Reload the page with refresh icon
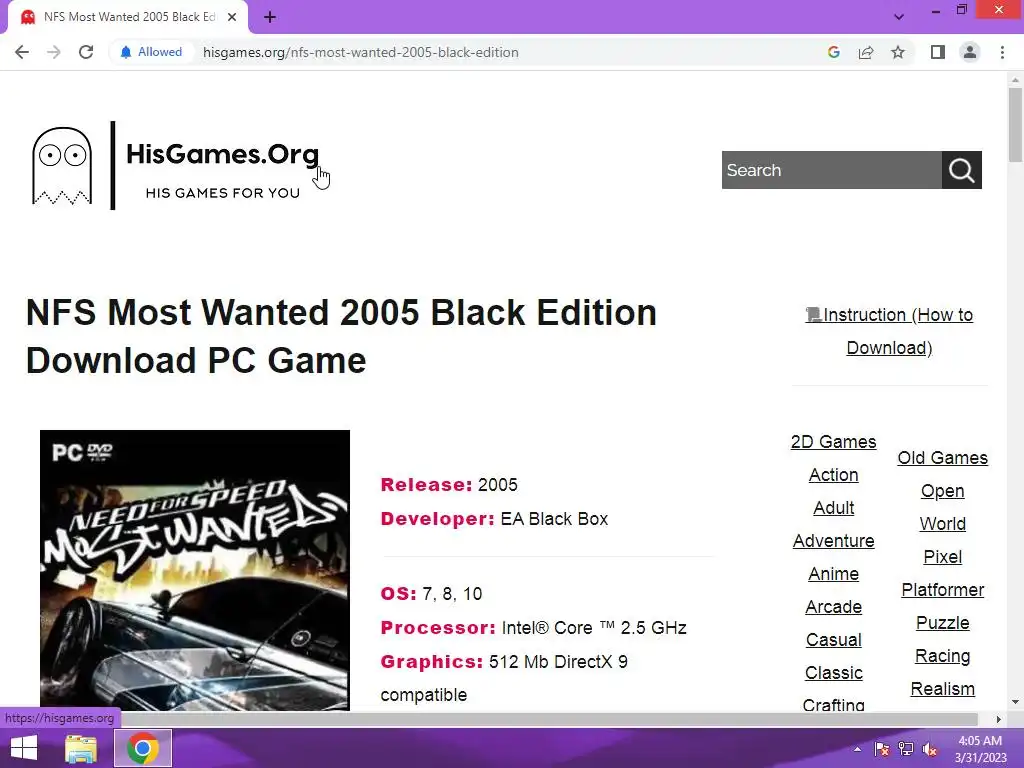 point(86,52)
